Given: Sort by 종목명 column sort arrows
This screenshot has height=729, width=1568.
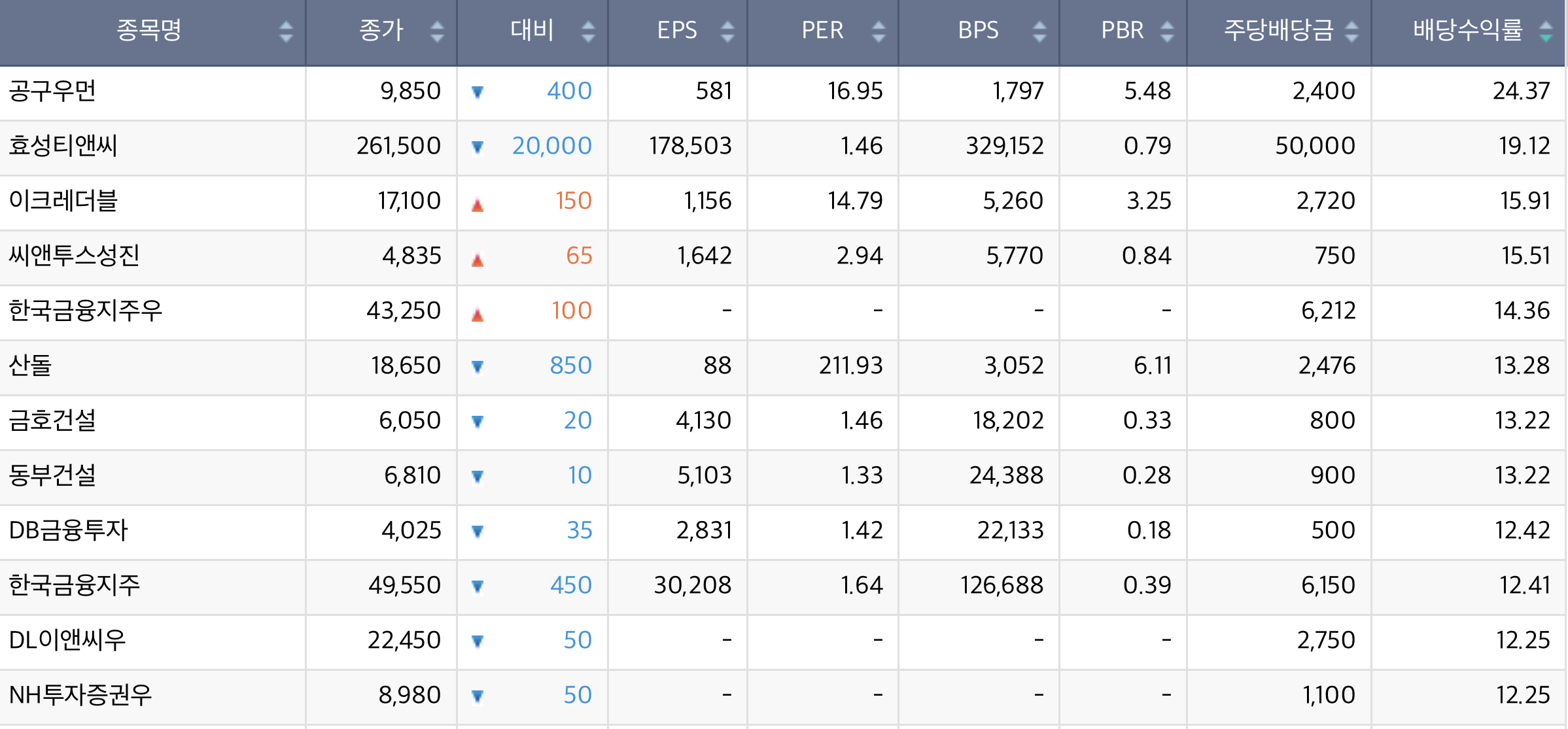Looking at the screenshot, I should tap(286, 31).
